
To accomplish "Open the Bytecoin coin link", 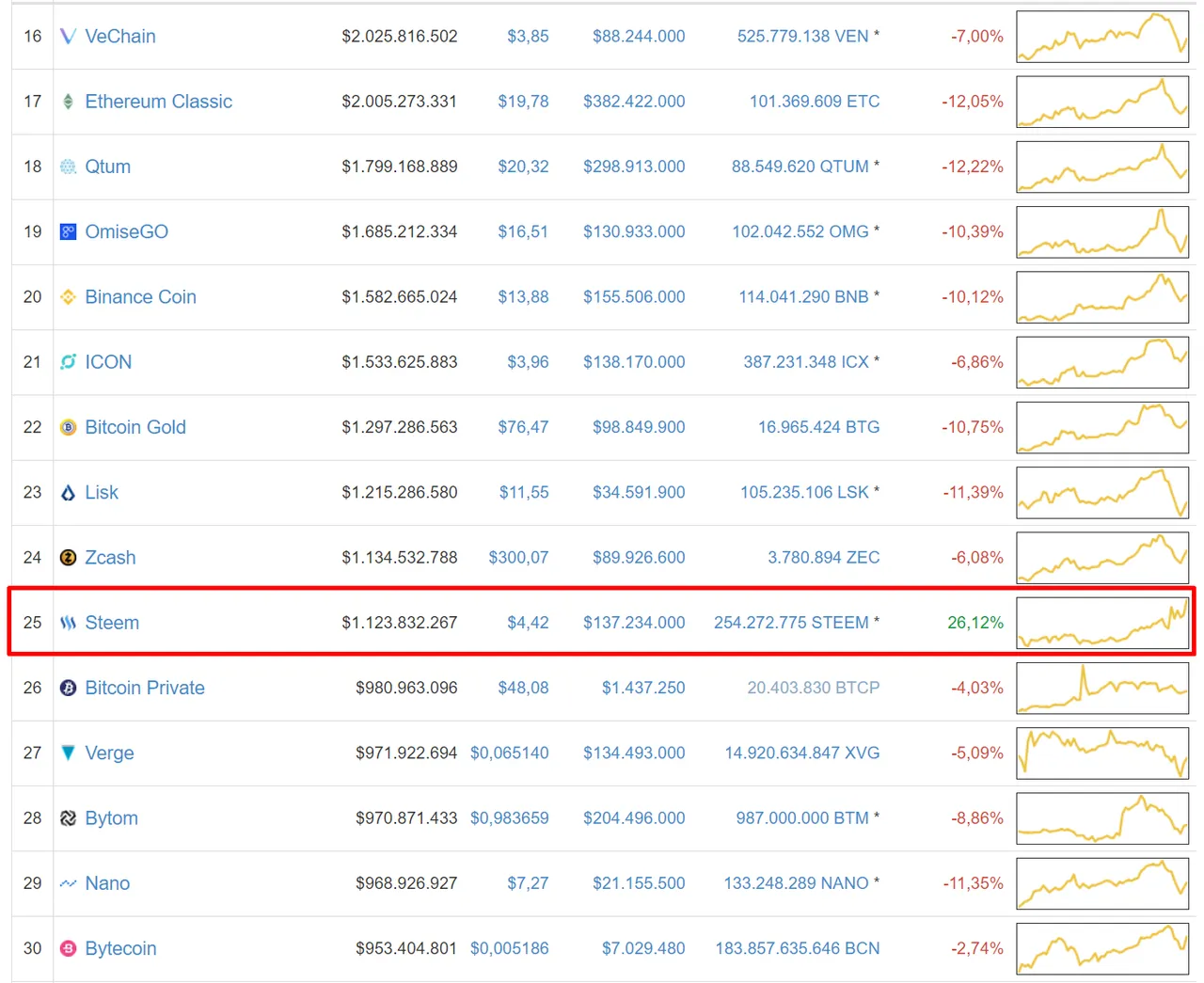I will [120, 948].
